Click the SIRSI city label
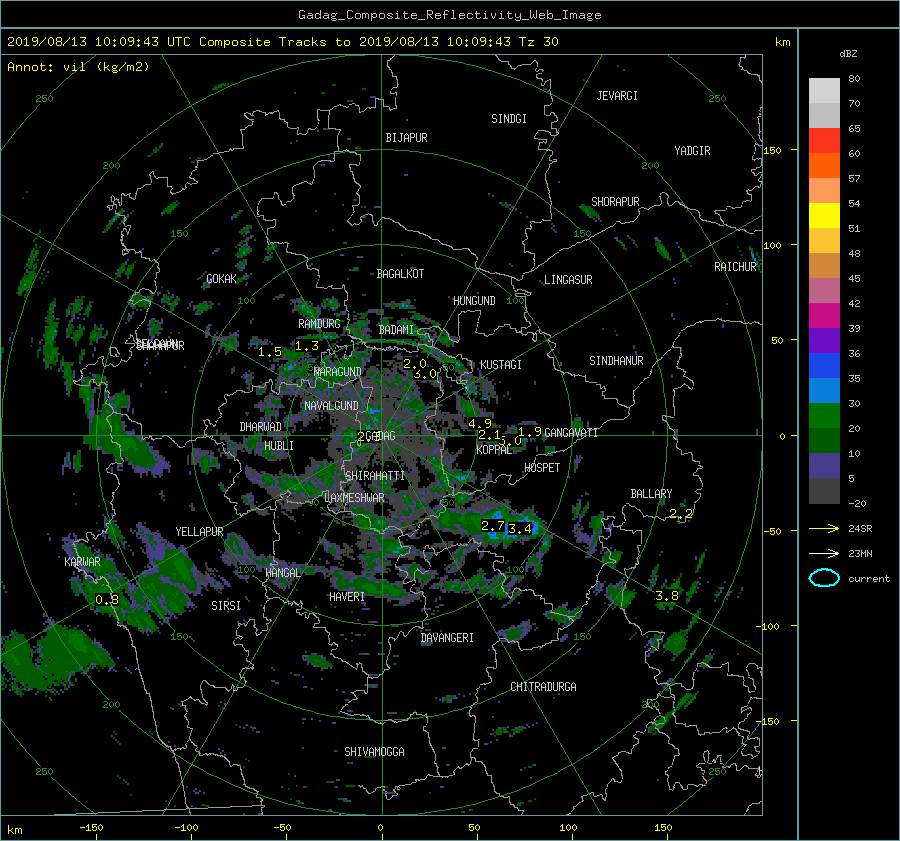 (x=226, y=606)
